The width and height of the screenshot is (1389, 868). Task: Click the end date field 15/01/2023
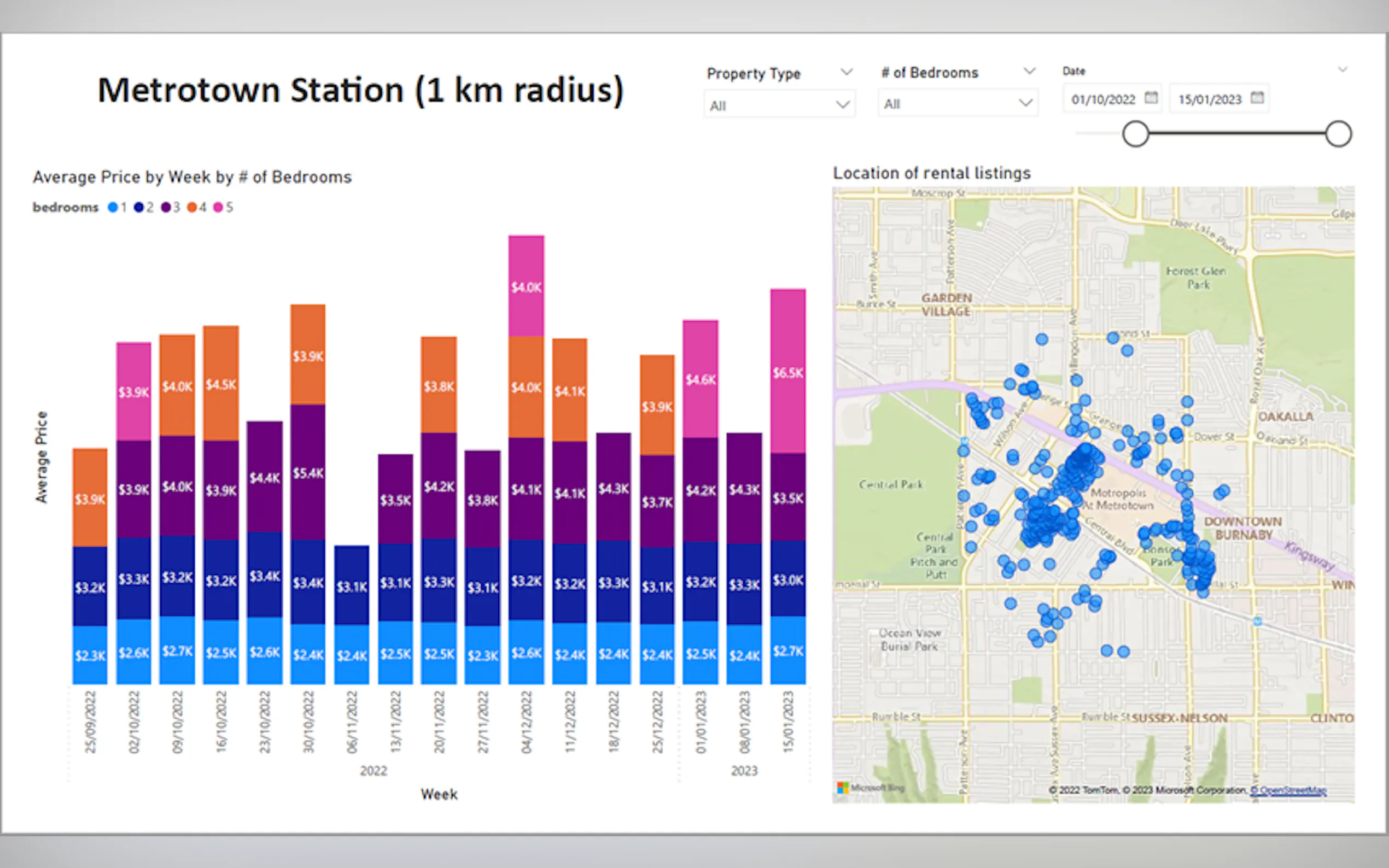(1209, 99)
